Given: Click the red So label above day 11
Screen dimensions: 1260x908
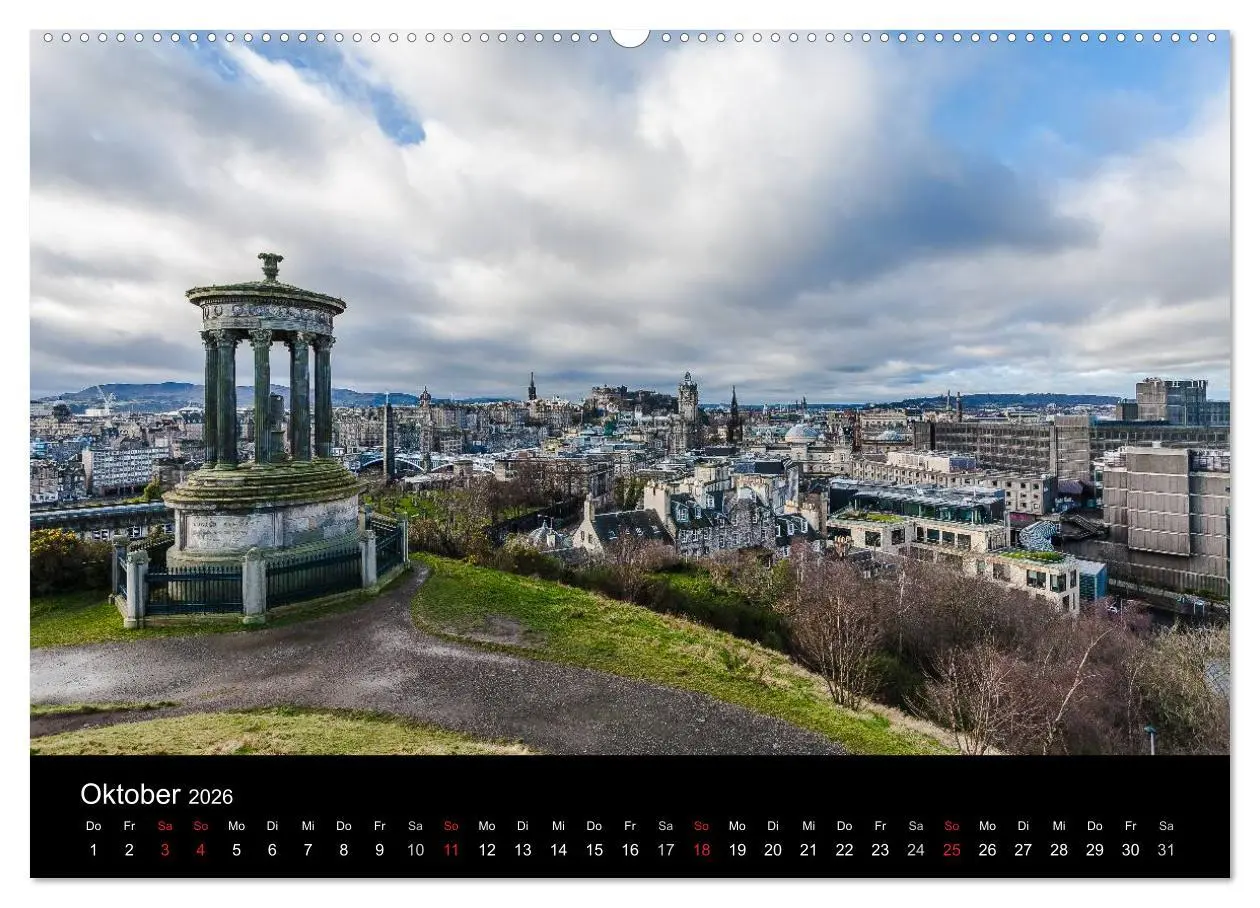Looking at the screenshot, I should click(451, 826).
